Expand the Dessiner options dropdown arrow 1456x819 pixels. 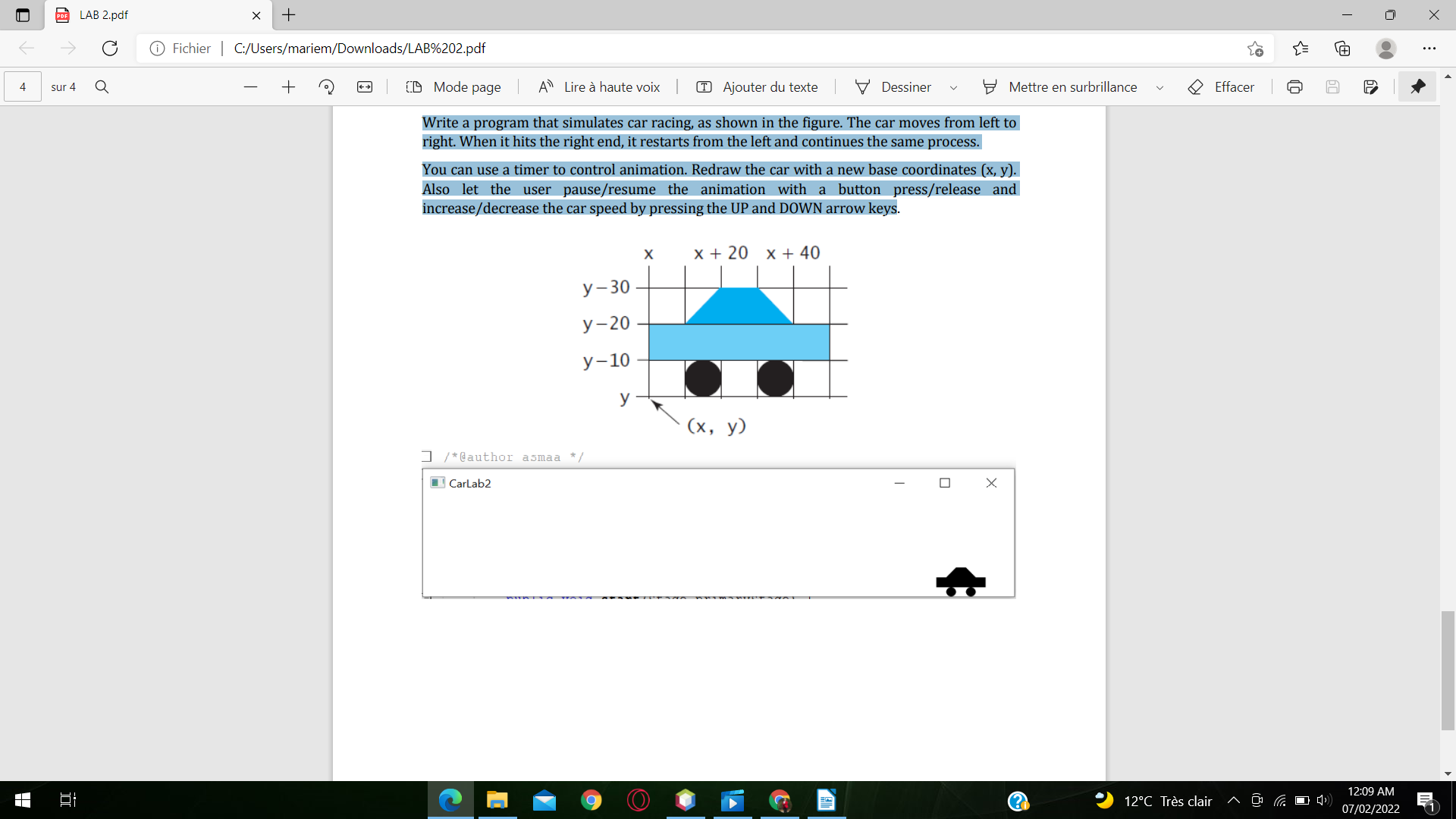(953, 88)
